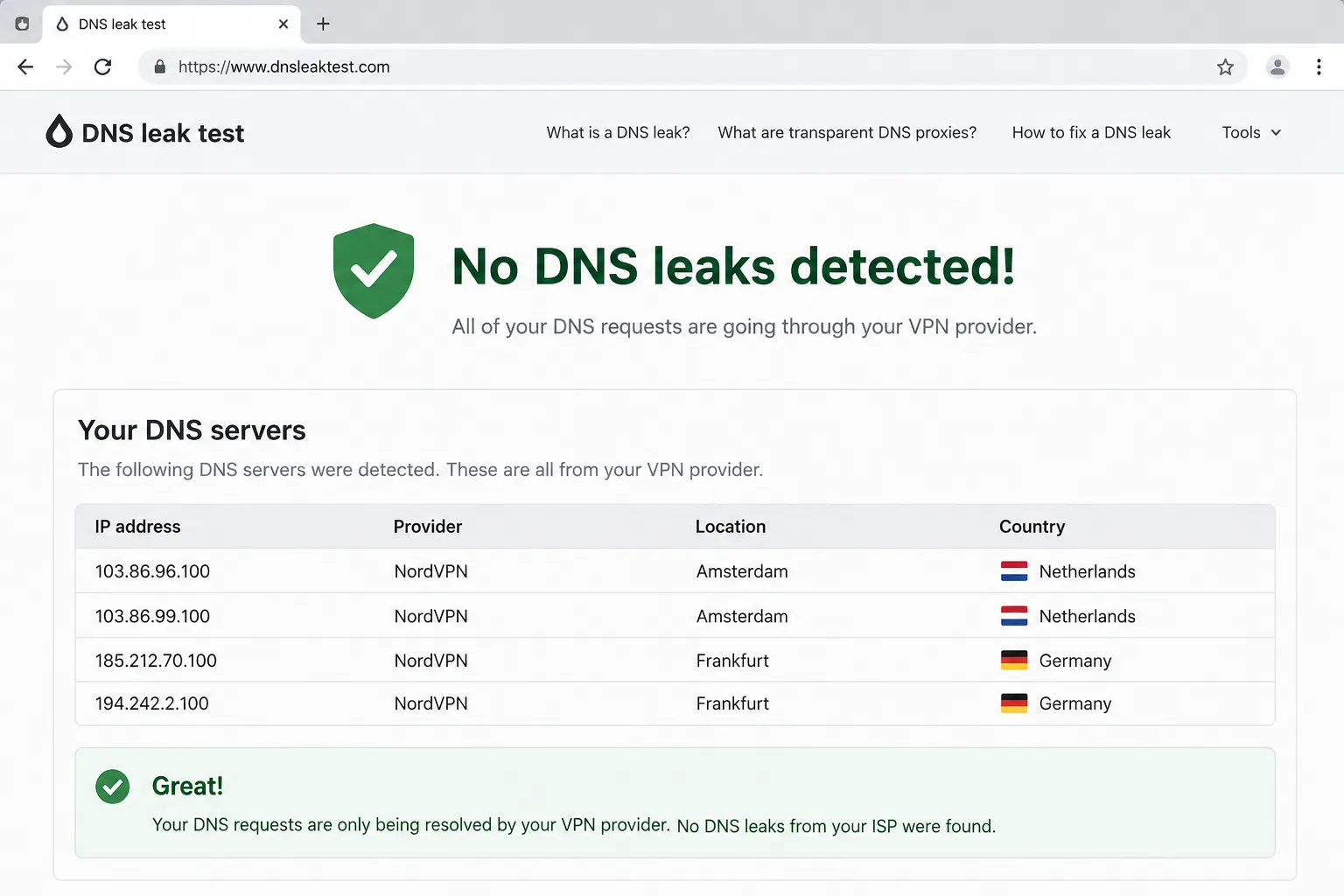Select the 'DNS leak test' browser tab
Screen dimensions: 1344x896
(171, 24)
